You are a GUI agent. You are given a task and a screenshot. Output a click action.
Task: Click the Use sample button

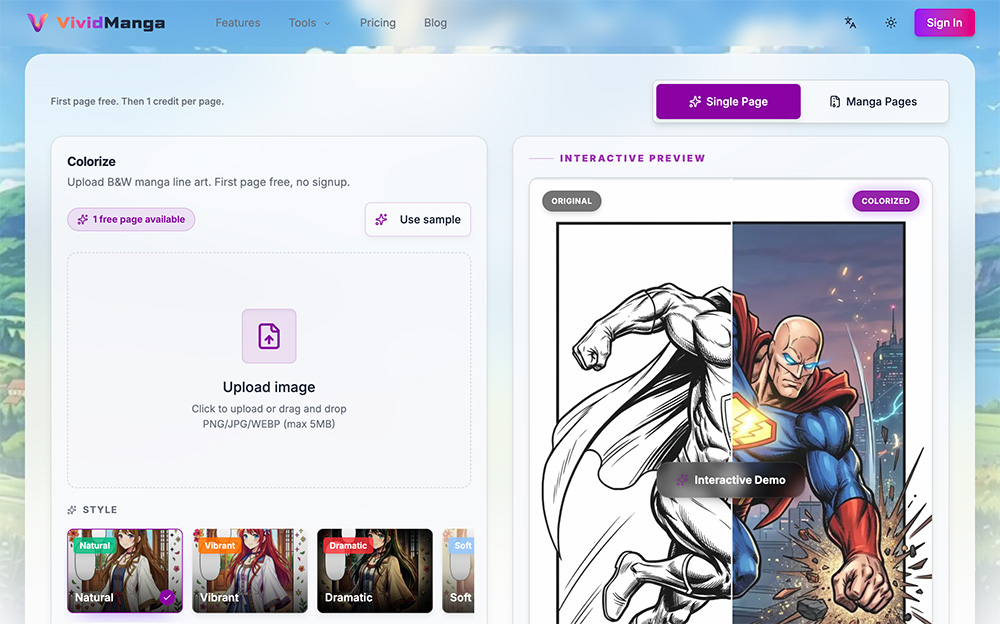(x=418, y=219)
